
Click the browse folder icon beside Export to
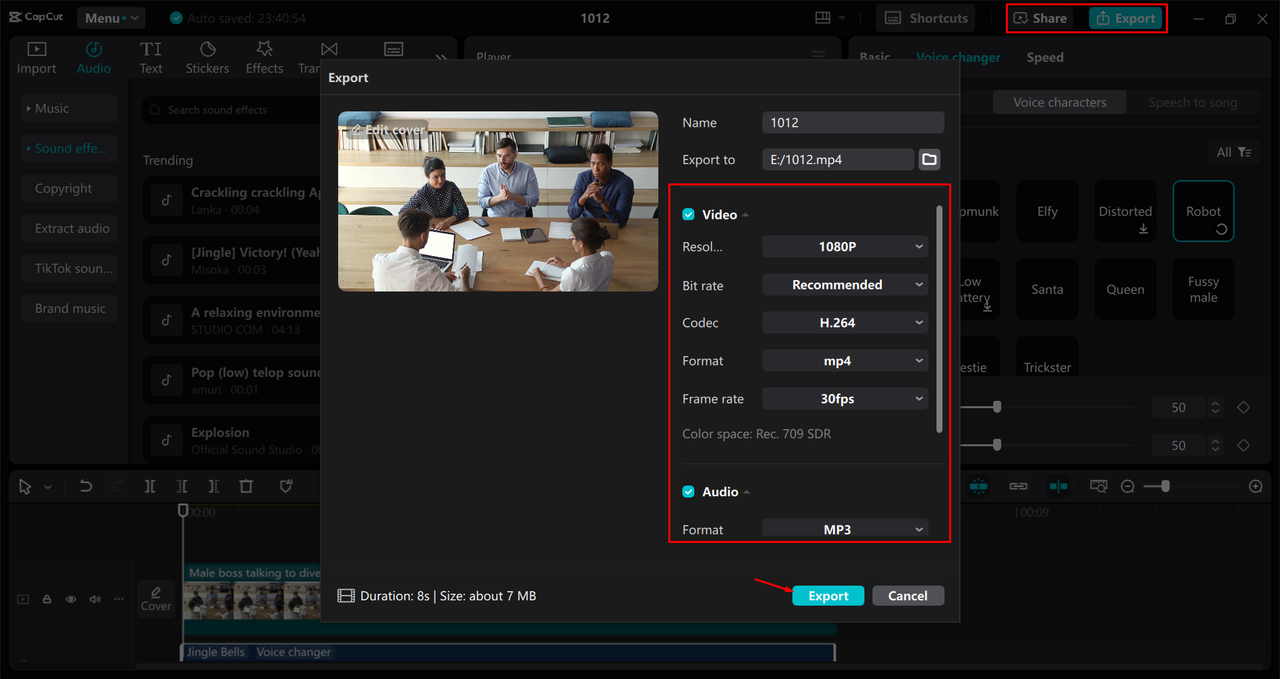[x=929, y=160]
